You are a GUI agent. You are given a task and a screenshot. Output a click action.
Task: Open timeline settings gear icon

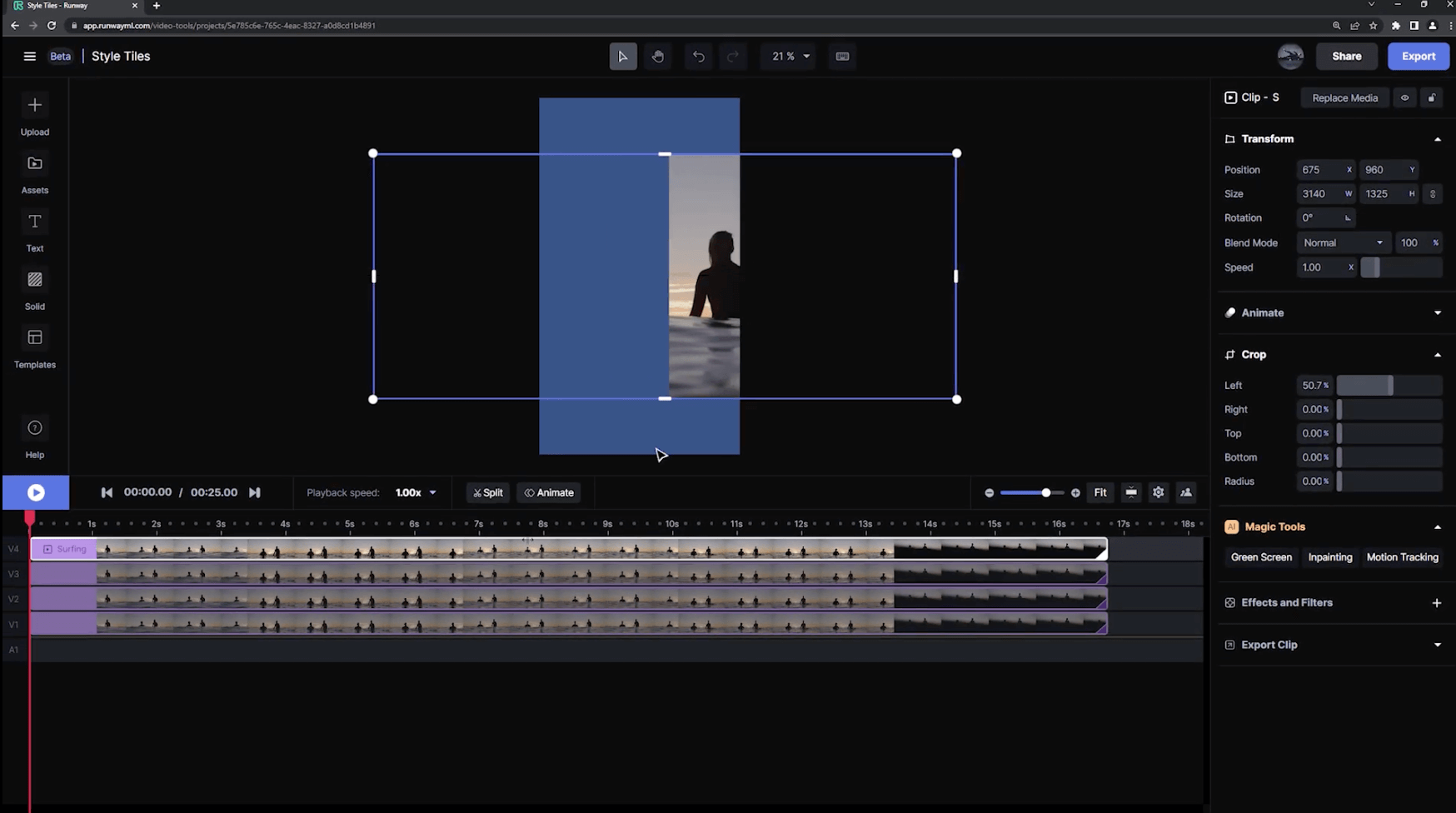pos(1158,492)
